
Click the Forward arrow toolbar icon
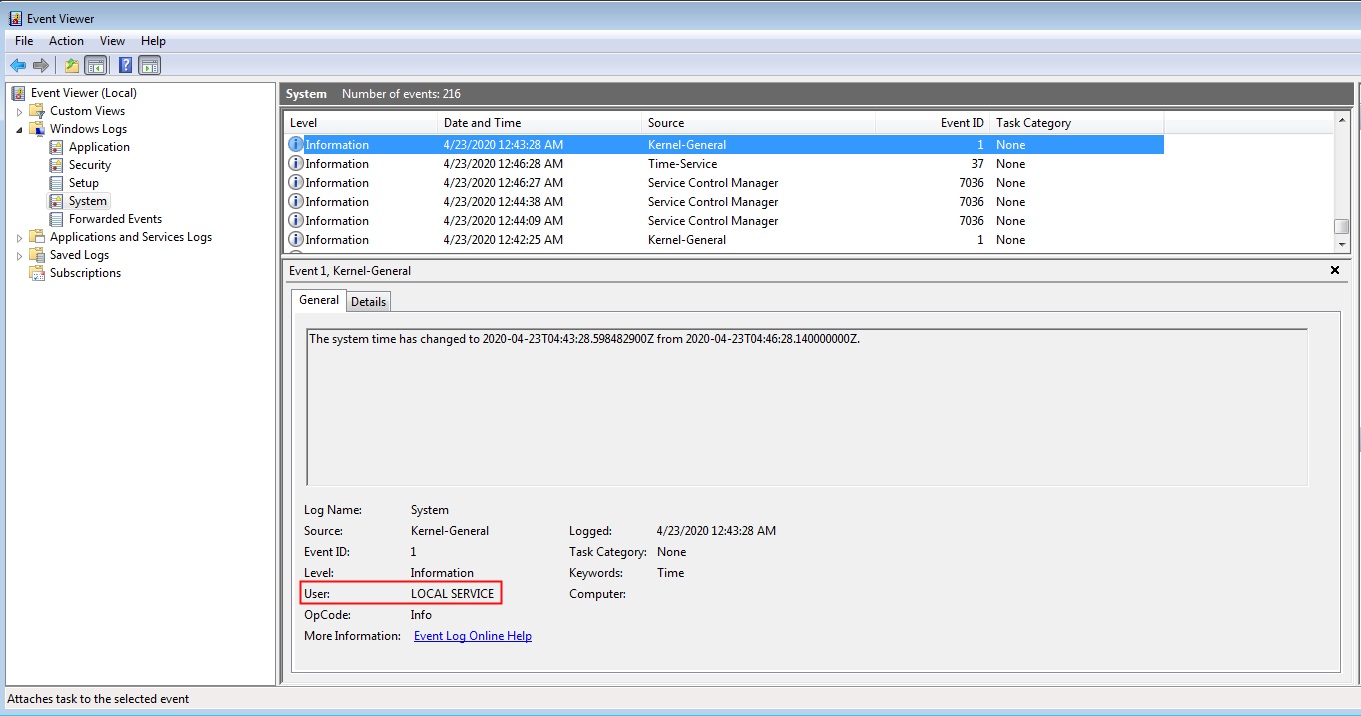point(41,66)
